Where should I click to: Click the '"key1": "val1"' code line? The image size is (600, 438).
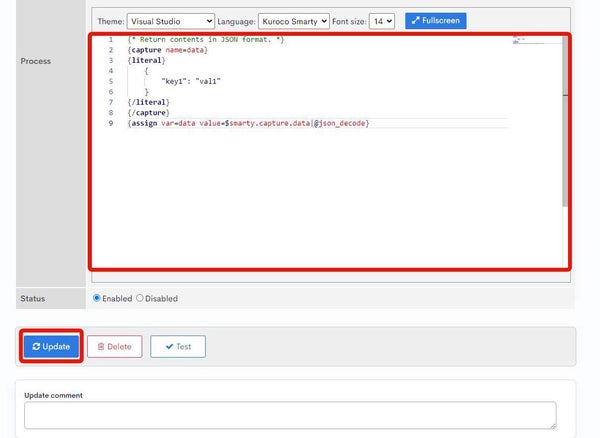click(x=191, y=81)
